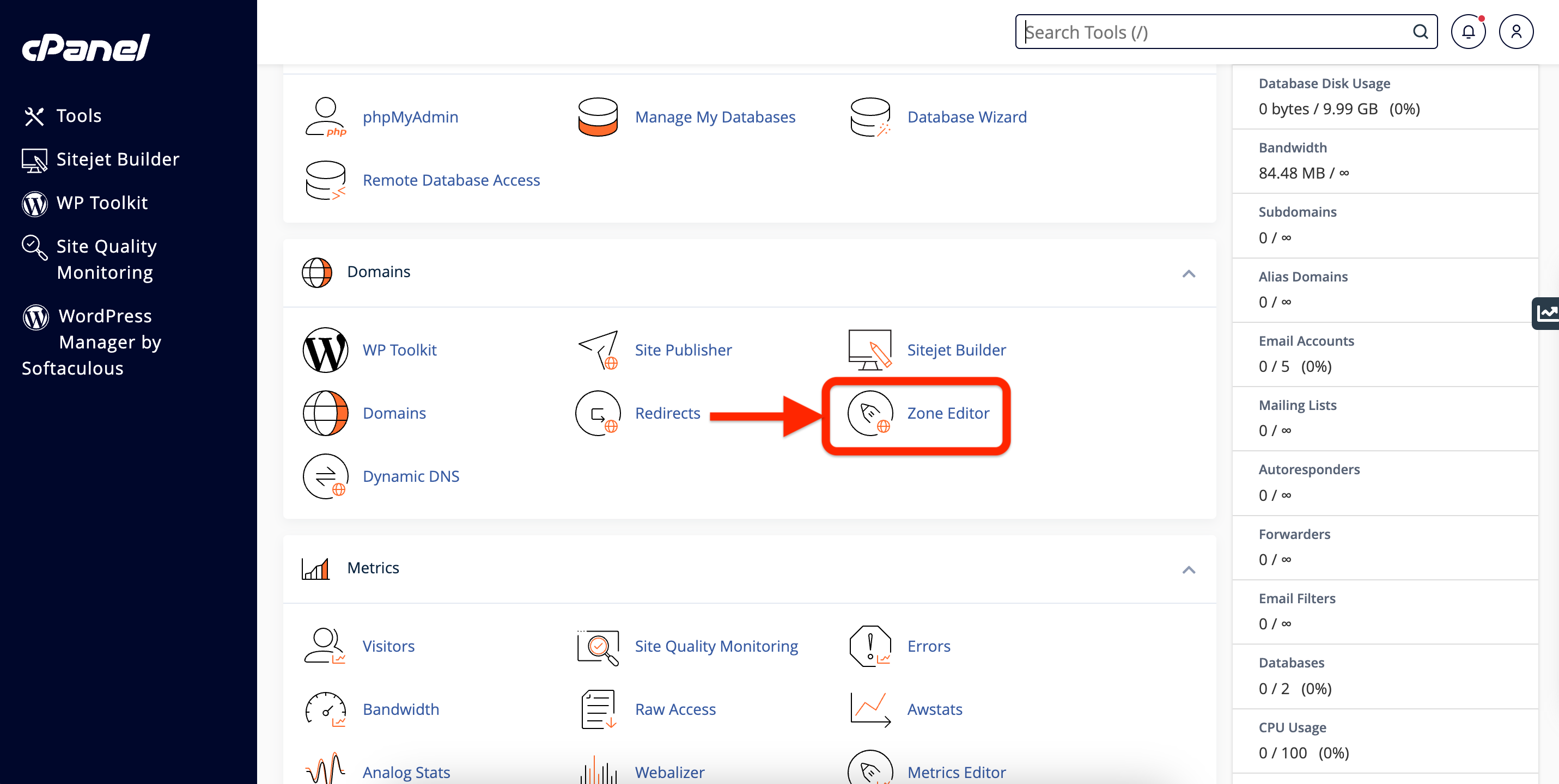Open the Metrics Editor link
The image size is (1559, 784).
coord(956,773)
